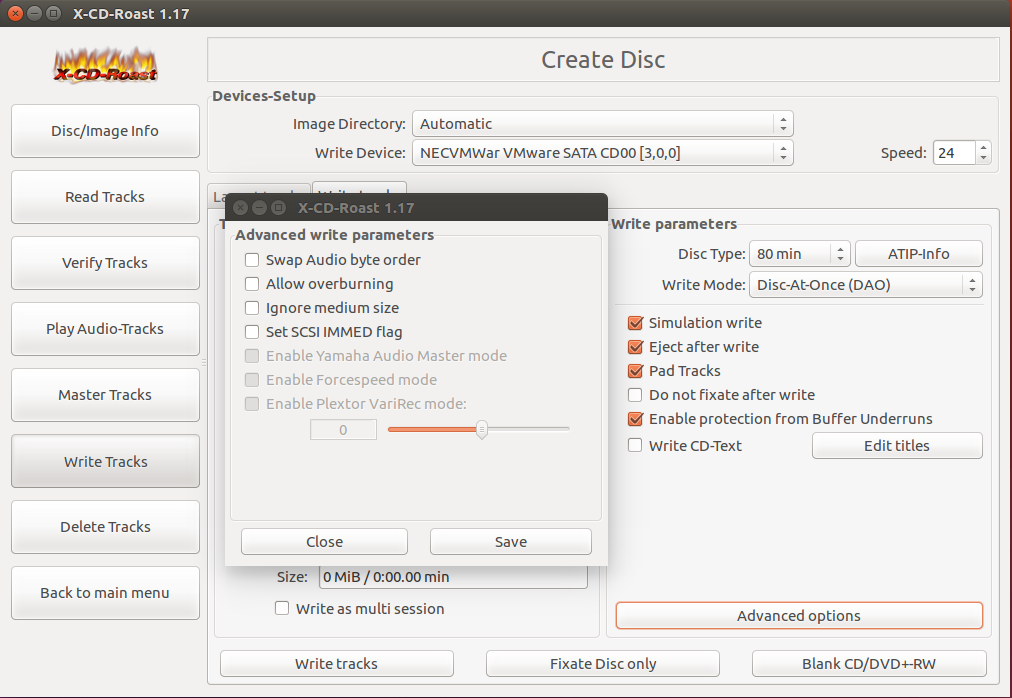Click the Enable Forcespeed mode checkbox
The height and width of the screenshot is (698, 1012).
pos(252,380)
